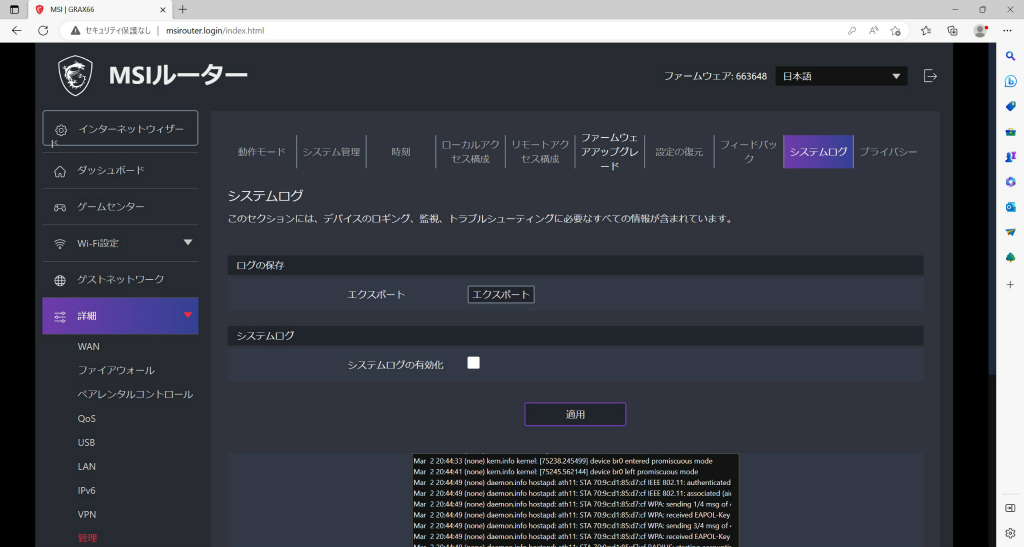Viewport: 1024px width, 547px height.
Task: Expand the Wi-Fi設定 menu arrow
Action: pyautogui.click(x=188, y=243)
